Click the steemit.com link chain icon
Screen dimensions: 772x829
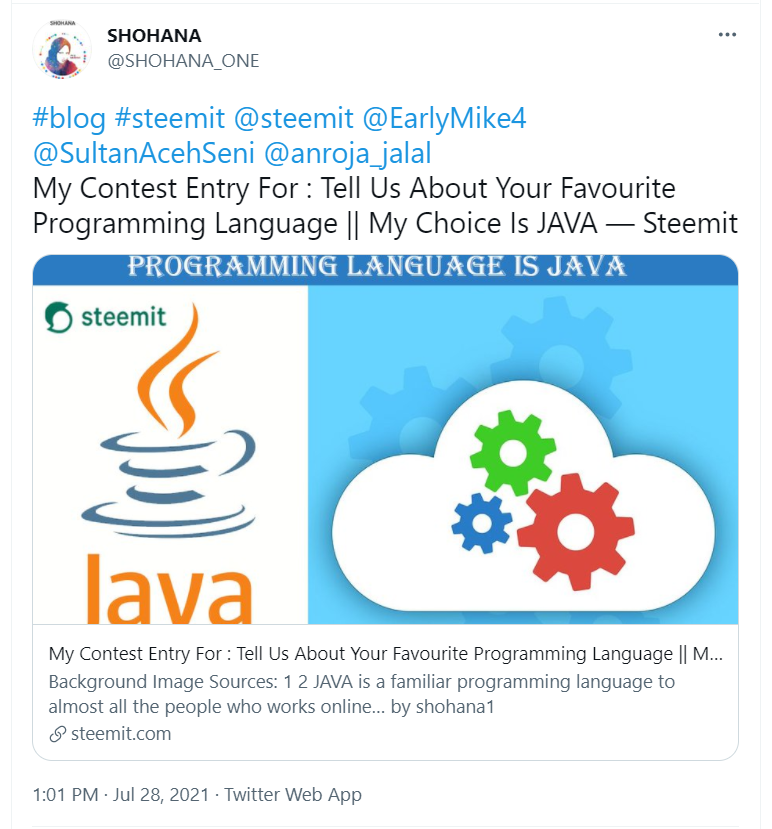pos(57,734)
